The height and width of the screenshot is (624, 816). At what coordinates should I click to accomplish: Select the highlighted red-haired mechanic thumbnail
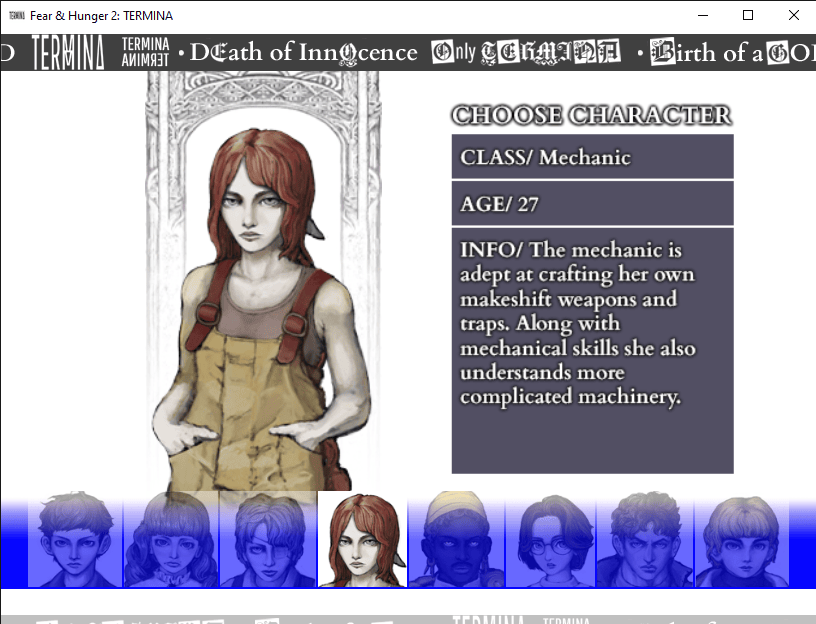click(x=362, y=539)
